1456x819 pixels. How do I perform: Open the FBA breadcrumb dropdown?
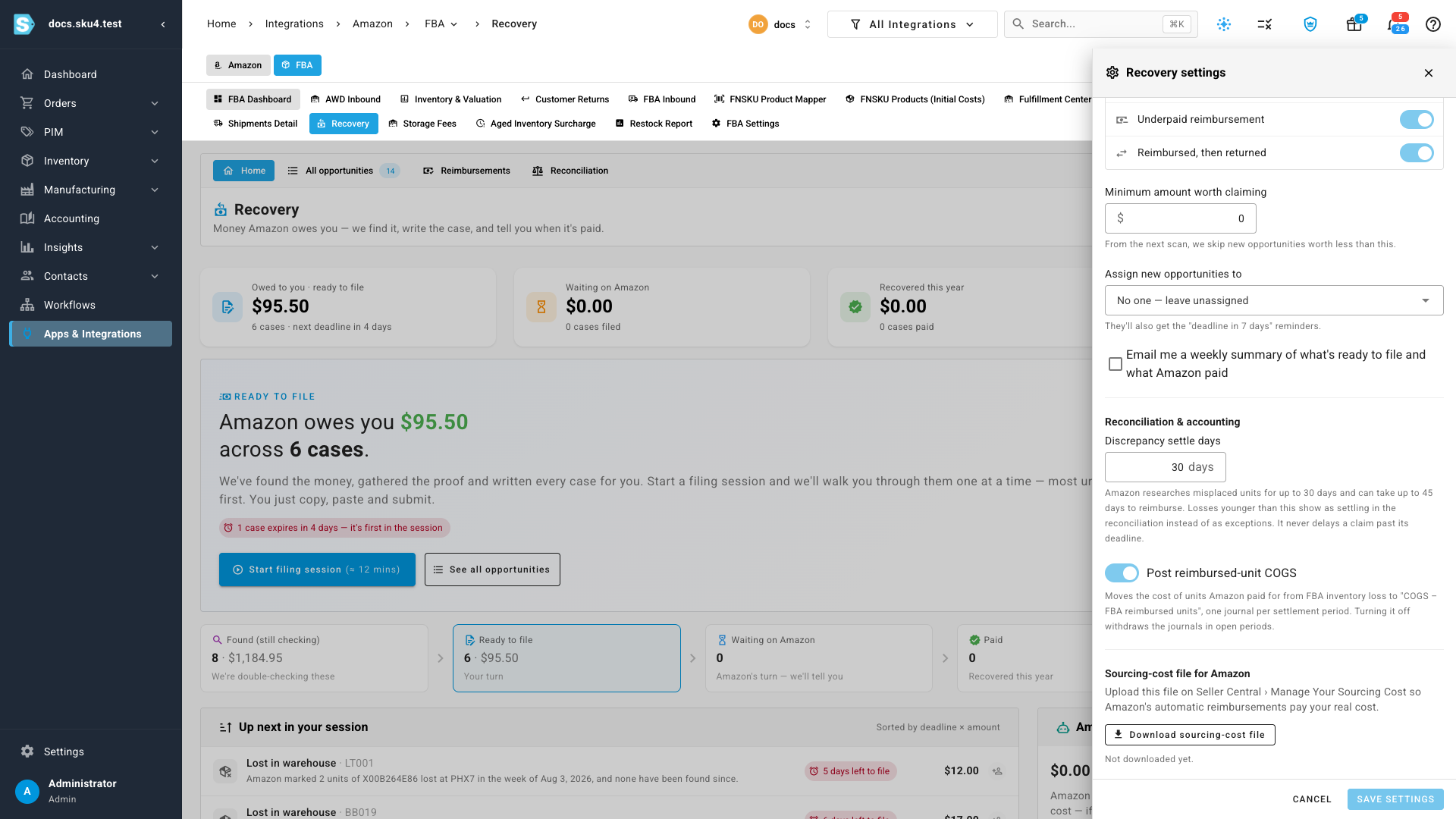point(441,24)
